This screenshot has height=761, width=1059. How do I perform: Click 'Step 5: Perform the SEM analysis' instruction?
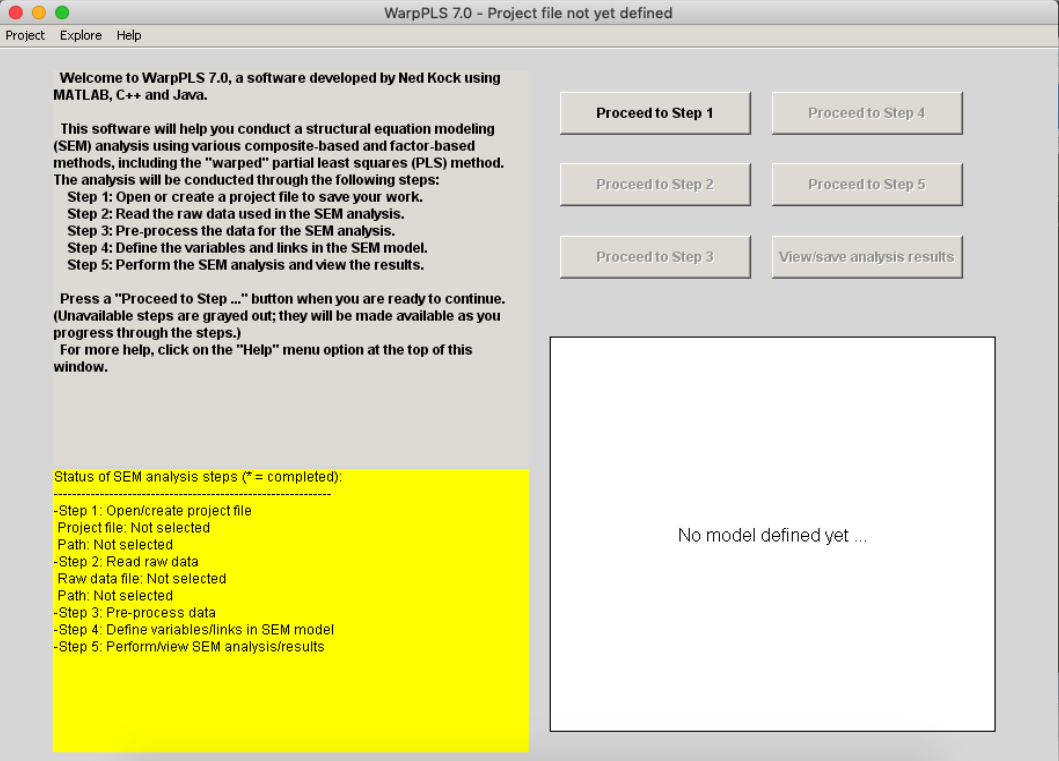pos(245,265)
